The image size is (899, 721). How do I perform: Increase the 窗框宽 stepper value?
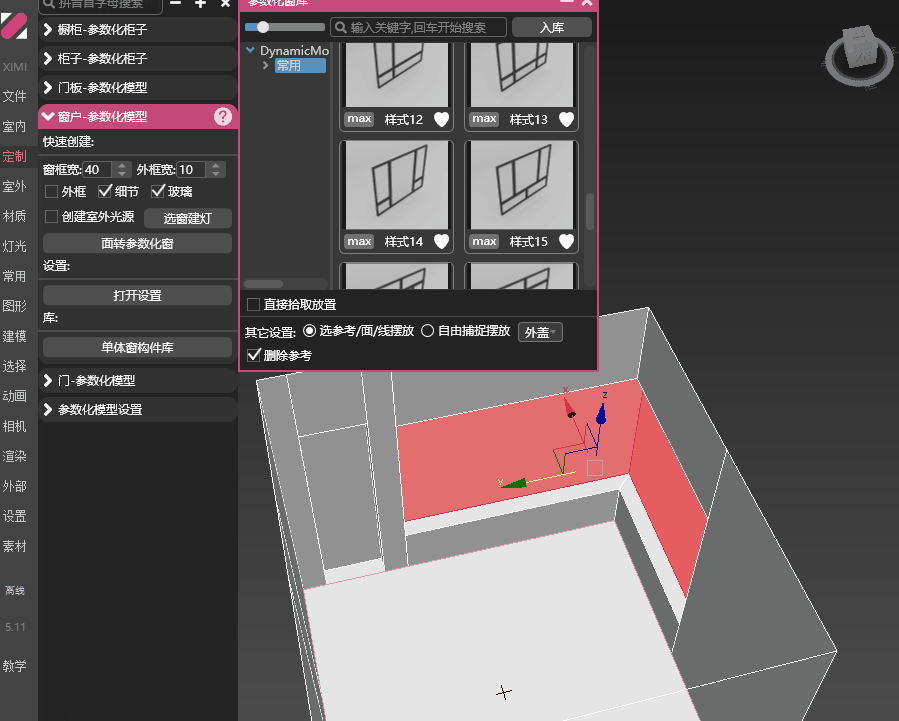pos(122,166)
